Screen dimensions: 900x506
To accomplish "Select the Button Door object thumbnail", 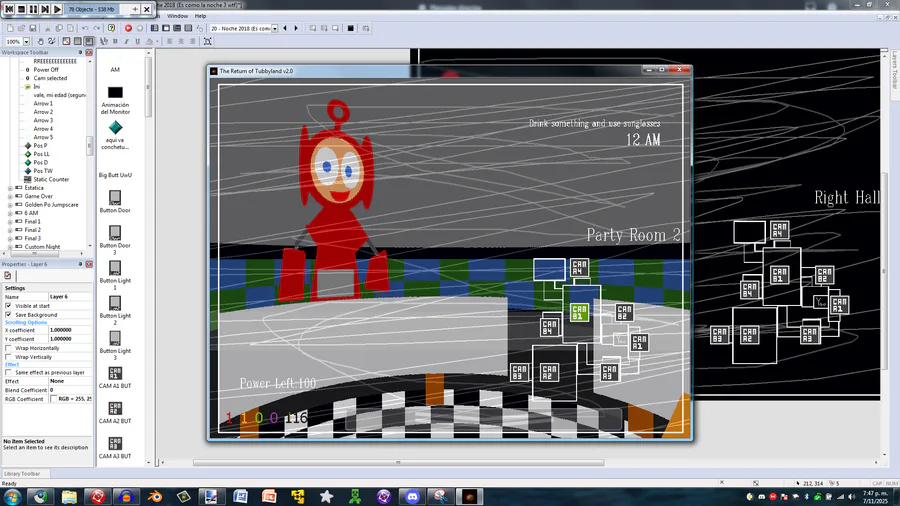I will (x=115, y=198).
